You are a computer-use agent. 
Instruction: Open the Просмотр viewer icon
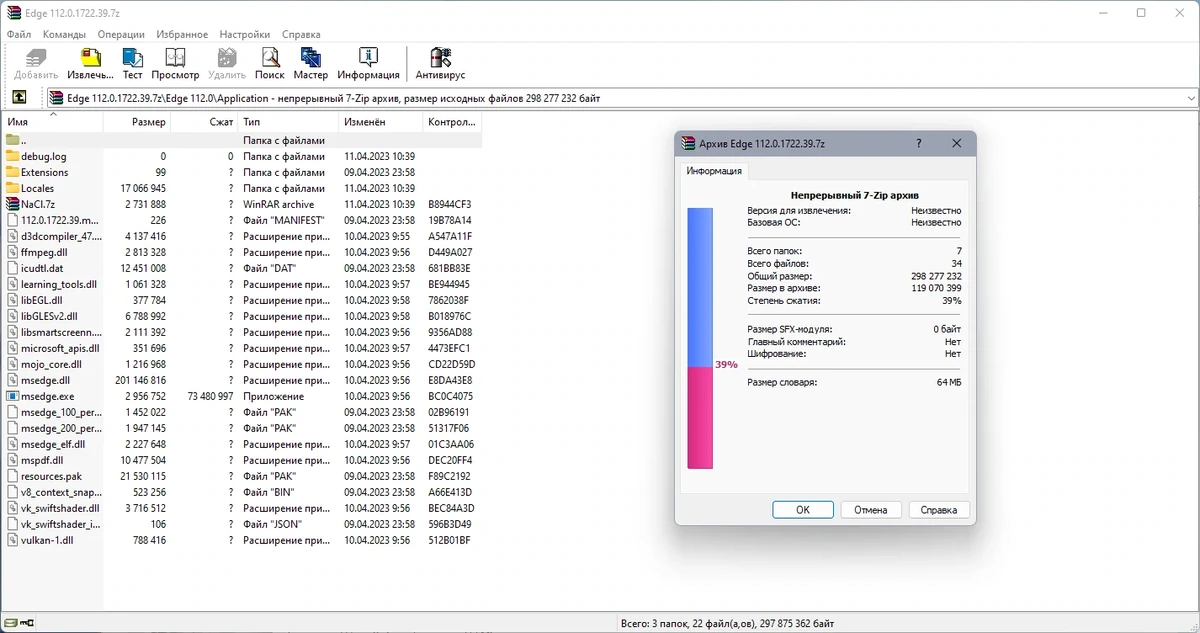(x=176, y=57)
